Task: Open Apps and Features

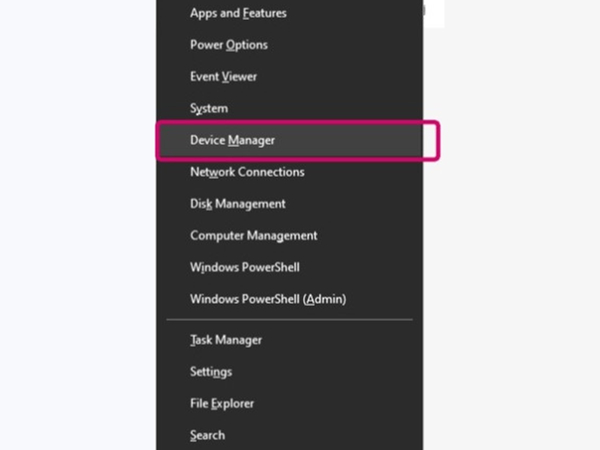Action: (290, 13)
